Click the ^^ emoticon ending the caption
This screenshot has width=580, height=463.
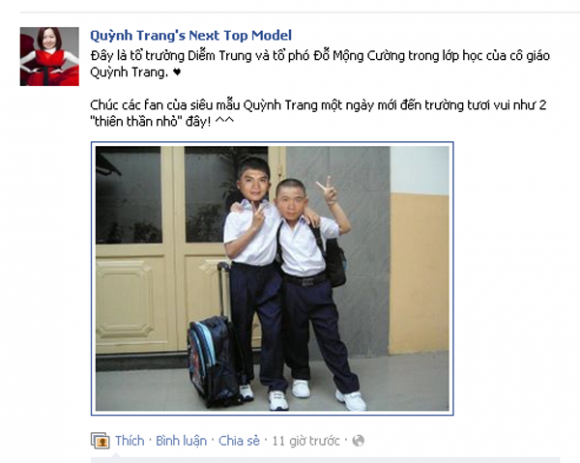224,121
